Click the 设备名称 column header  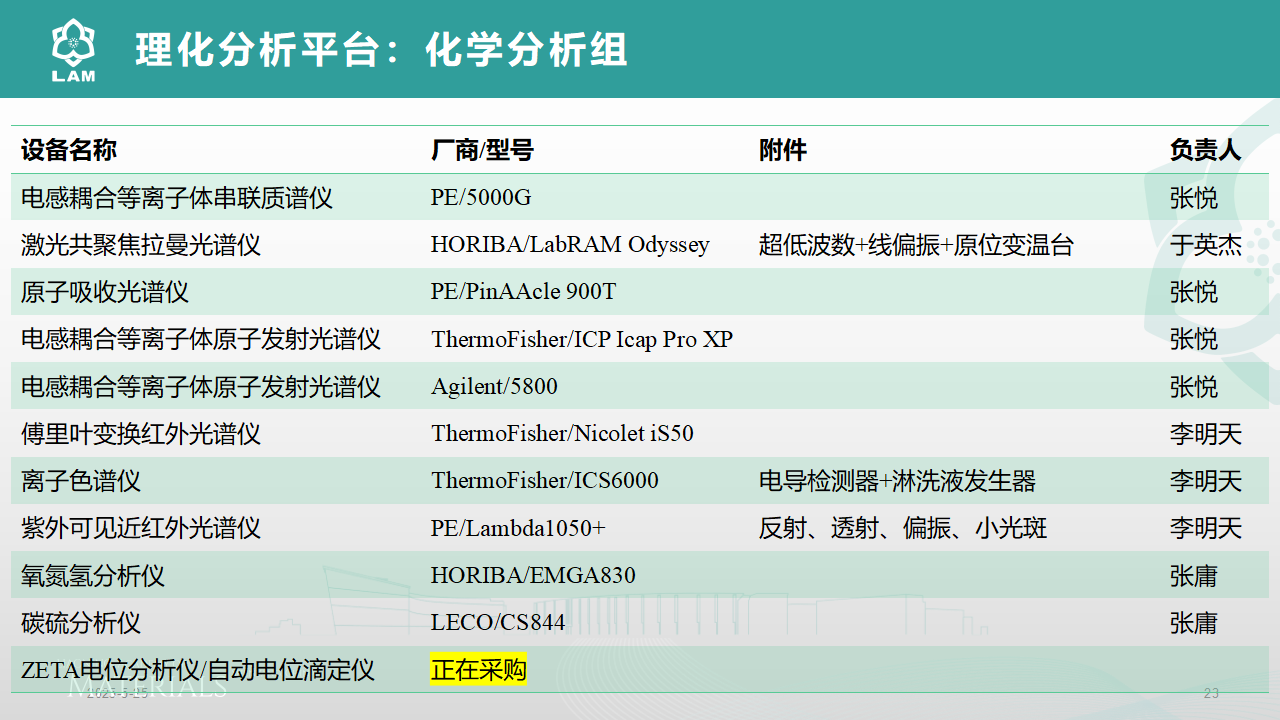pyautogui.click(x=69, y=150)
